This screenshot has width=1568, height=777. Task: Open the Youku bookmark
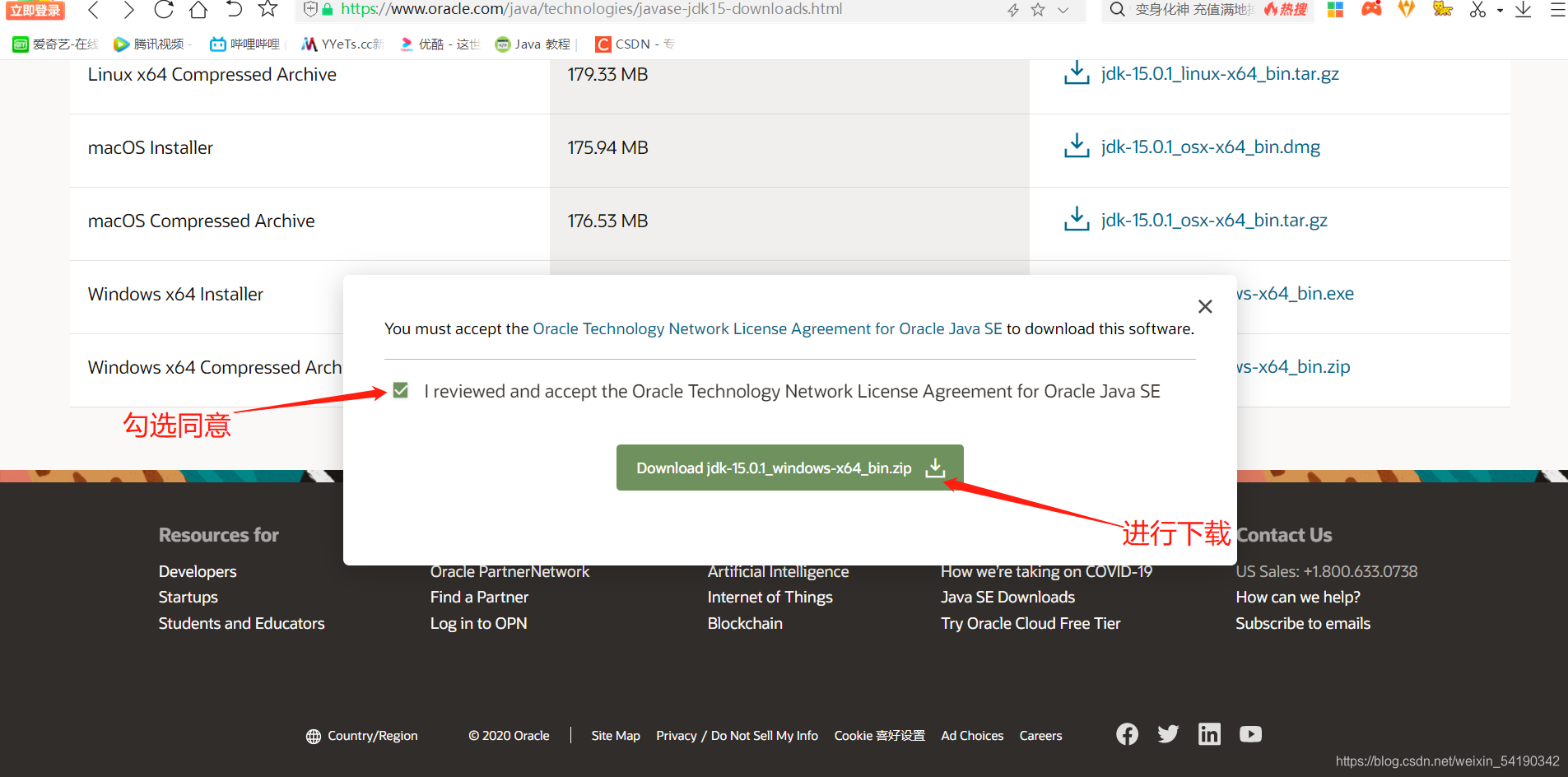(440, 44)
